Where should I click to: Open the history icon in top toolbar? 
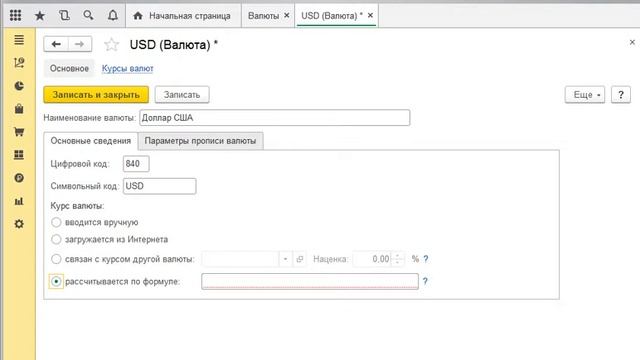[x=64, y=16]
